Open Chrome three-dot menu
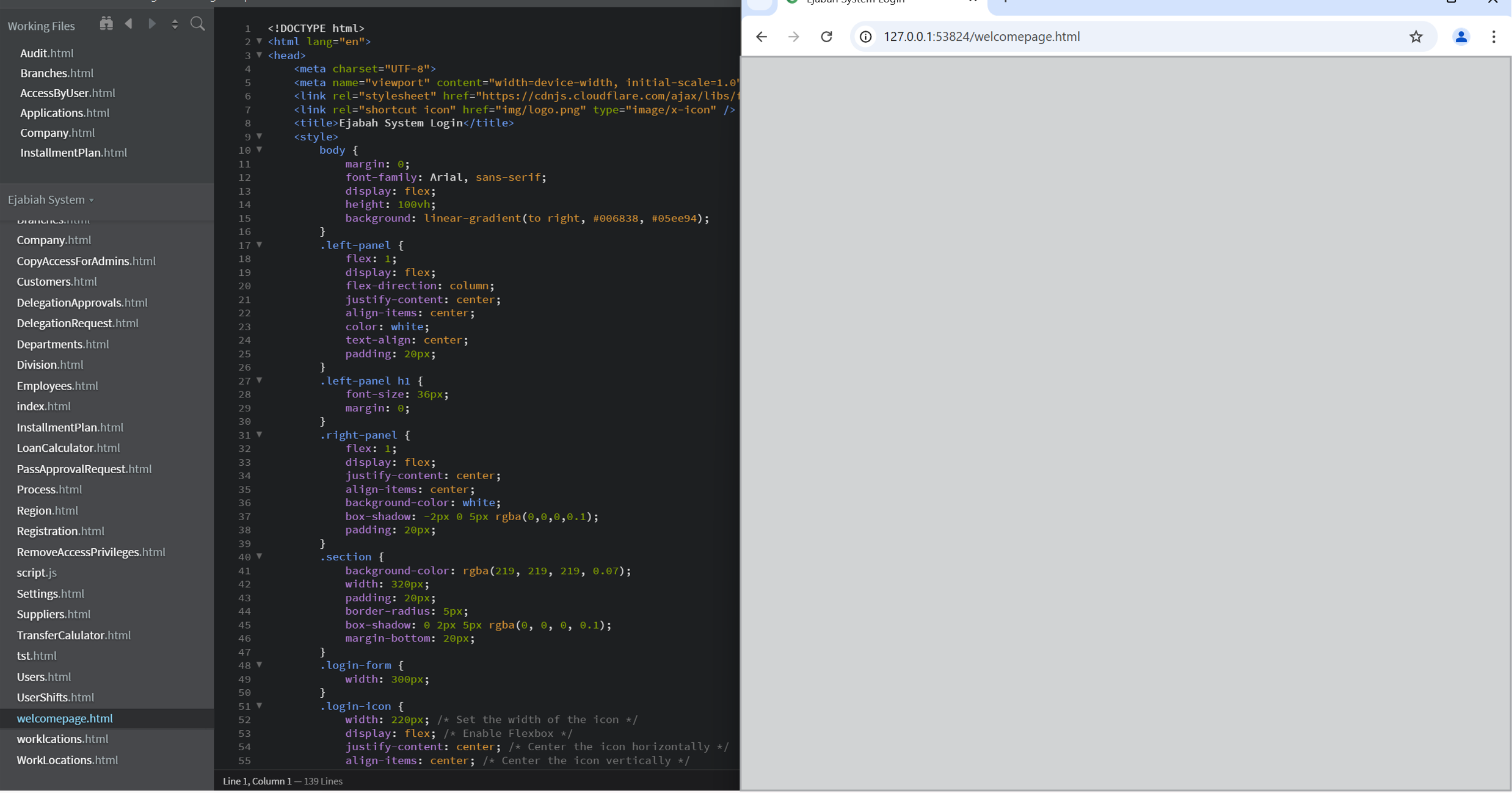Image resolution: width=1512 pixels, height=793 pixels. point(1494,37)
